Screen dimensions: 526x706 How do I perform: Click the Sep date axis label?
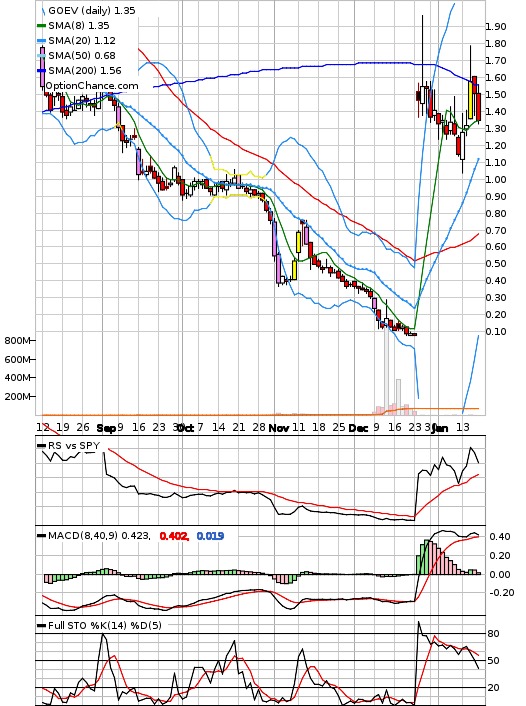tap(106, 428)
